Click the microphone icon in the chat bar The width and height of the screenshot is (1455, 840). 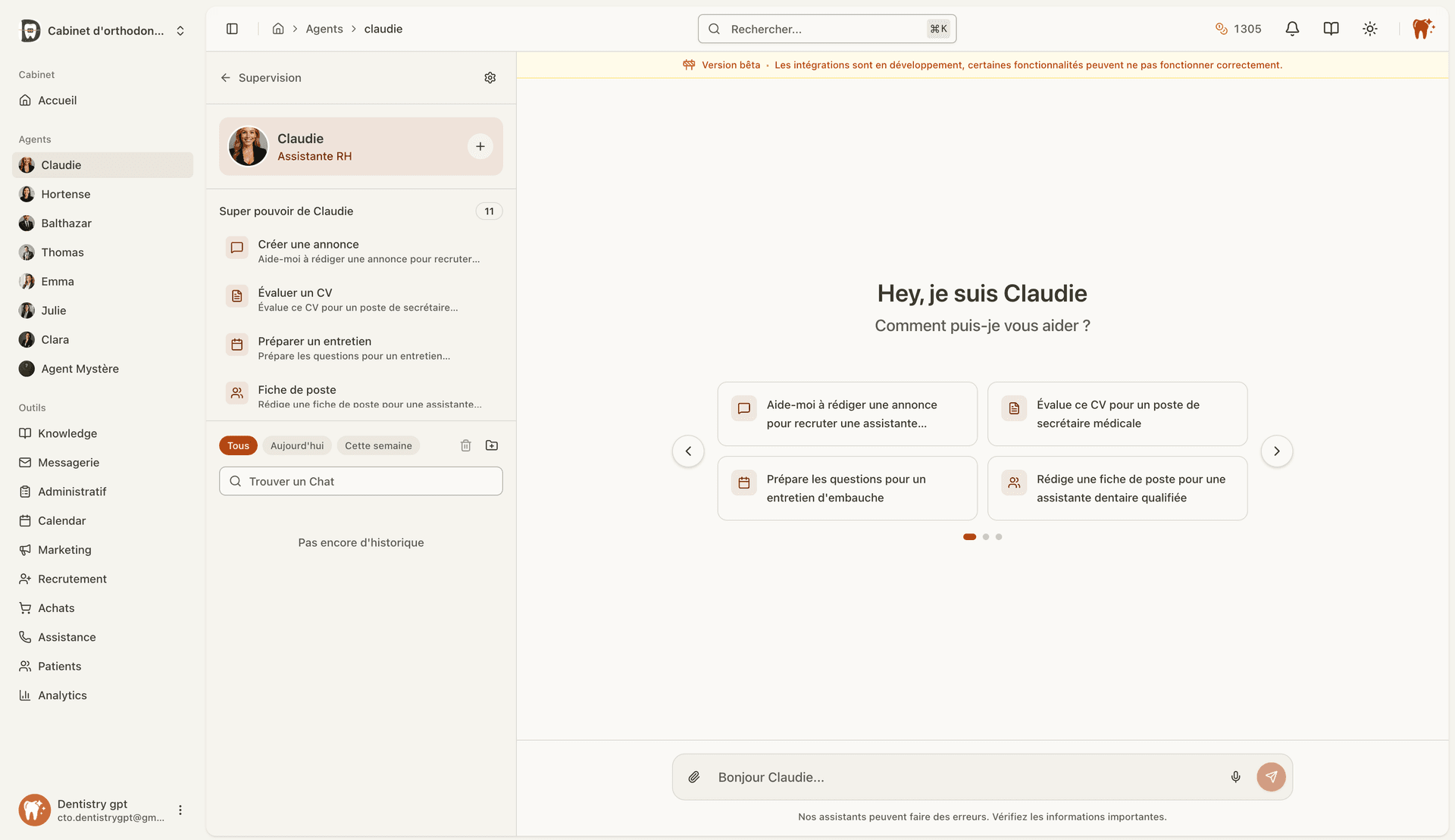tap(1236, 776)
